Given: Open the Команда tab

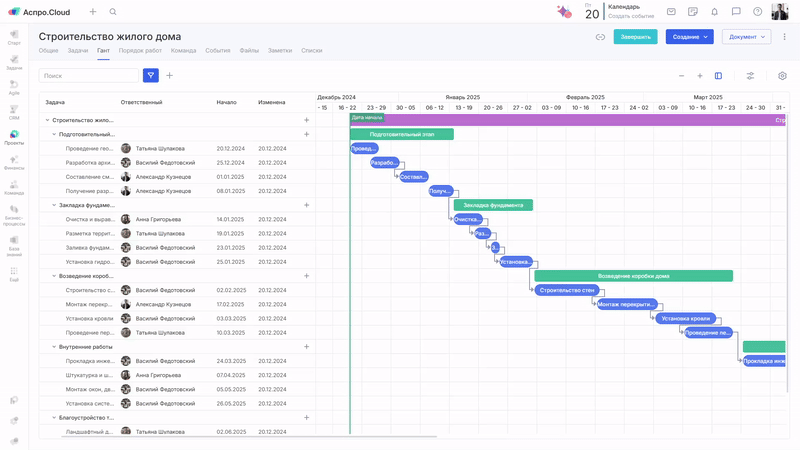Looking at the screenshot, I should point(183,50).
